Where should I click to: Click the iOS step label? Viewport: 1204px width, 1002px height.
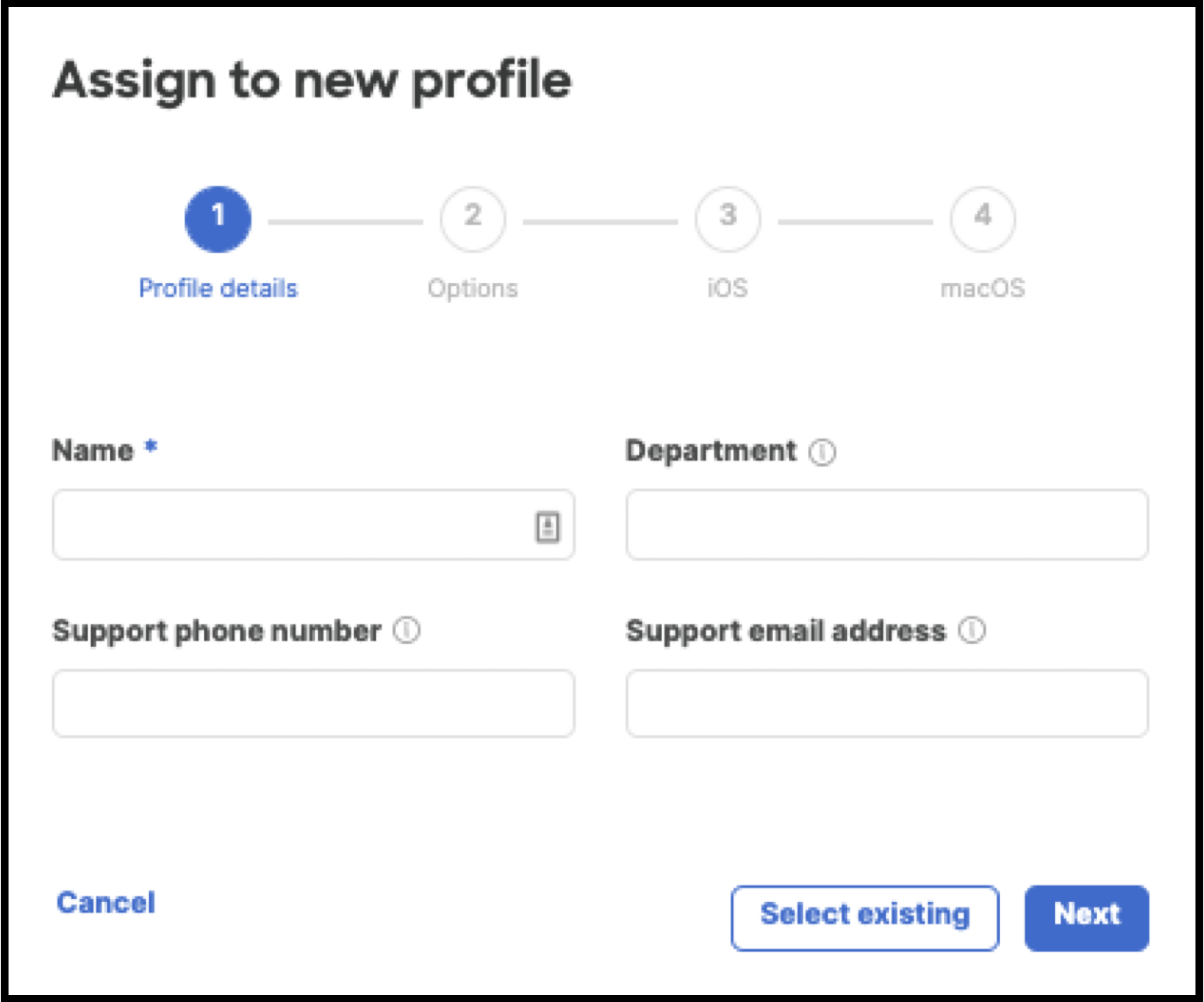(727, 288)
